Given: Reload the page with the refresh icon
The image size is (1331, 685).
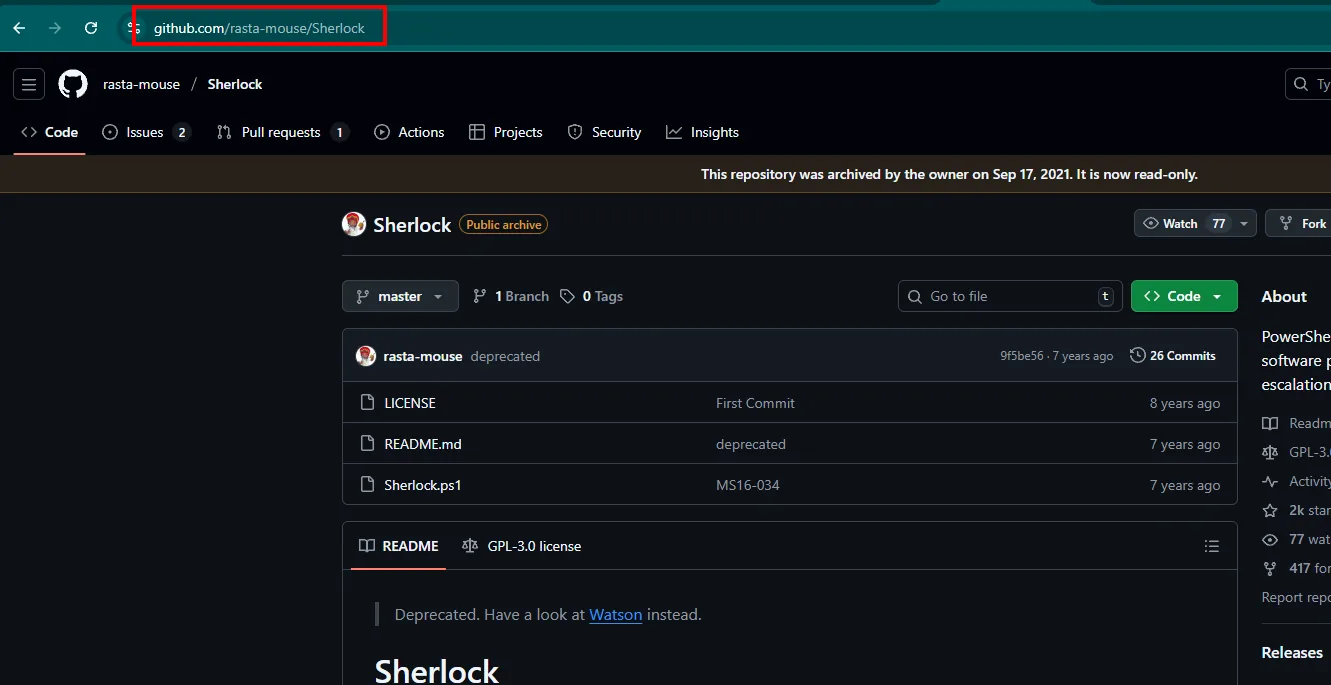Looking at the screenshot, I should point(91,28).
